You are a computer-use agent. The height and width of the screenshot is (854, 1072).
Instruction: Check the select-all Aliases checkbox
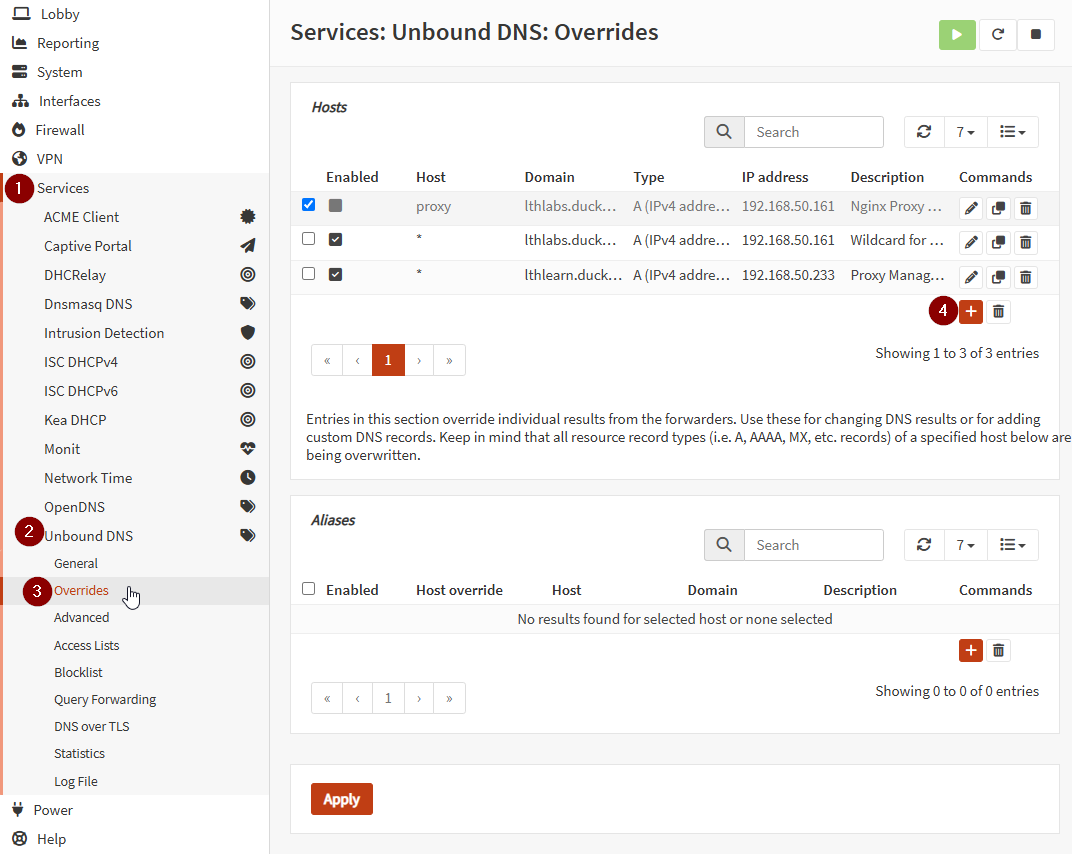coord(308,589)
